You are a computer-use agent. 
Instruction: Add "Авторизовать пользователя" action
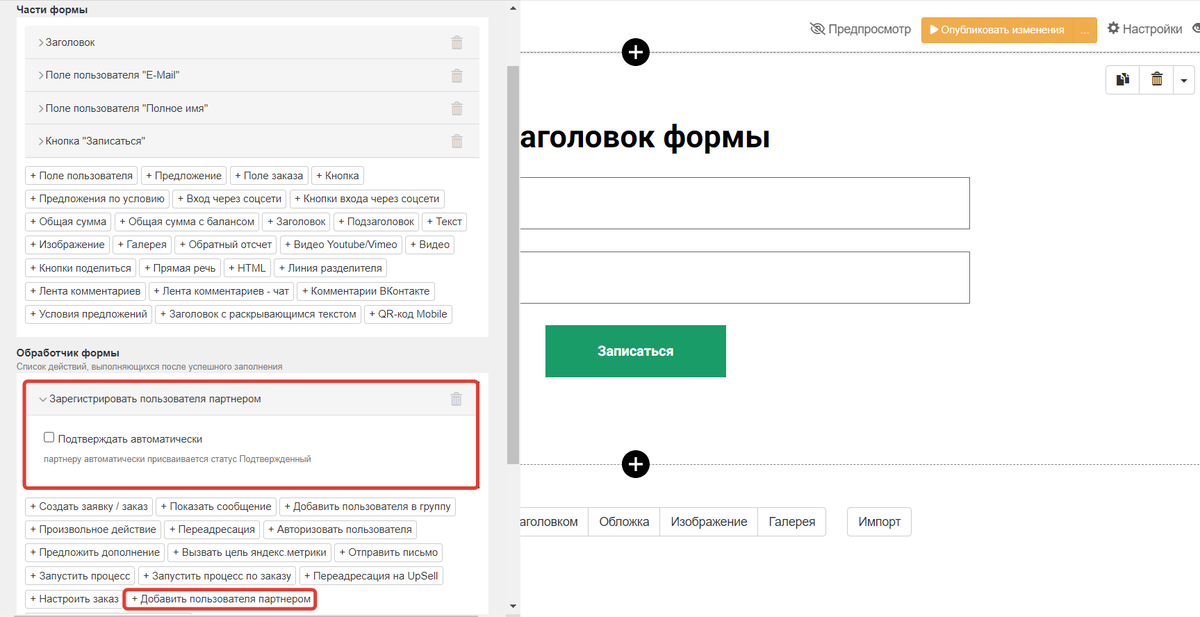pyautogui.click(x=340, y=529)
